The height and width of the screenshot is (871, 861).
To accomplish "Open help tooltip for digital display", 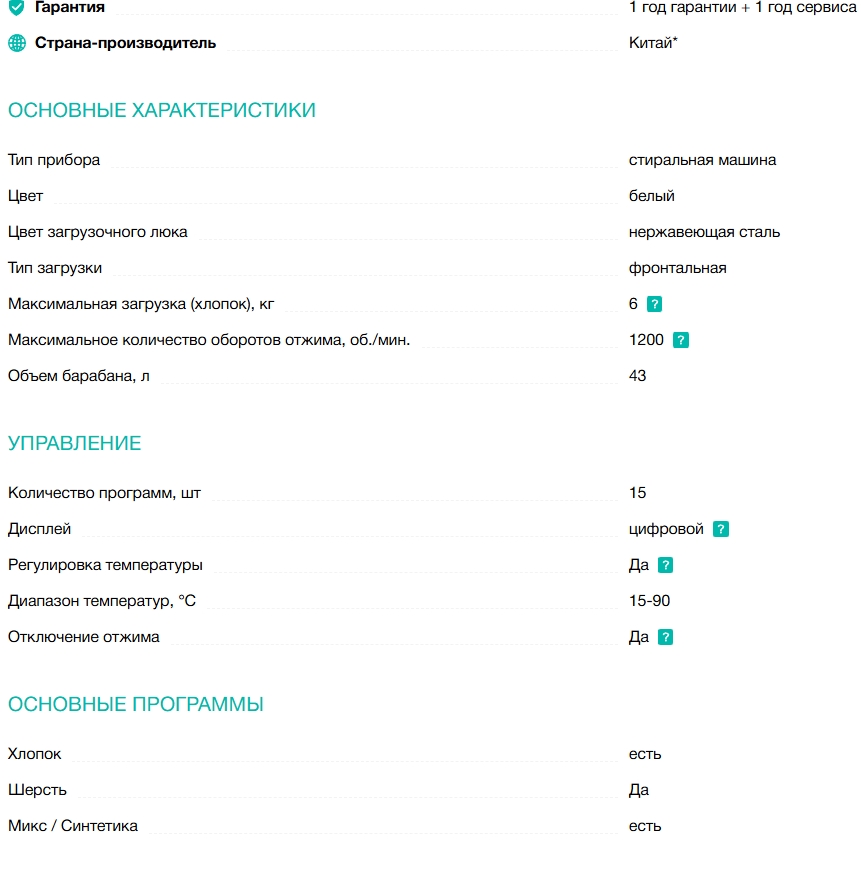I will pos(721,529).
